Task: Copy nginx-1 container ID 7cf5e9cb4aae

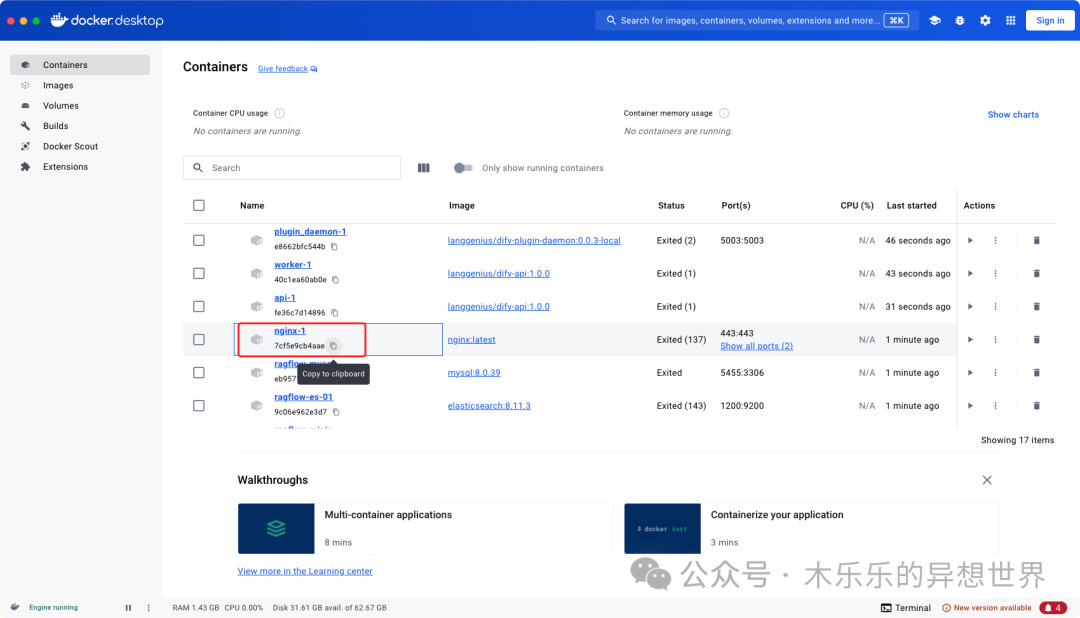Action: (333, 346)
